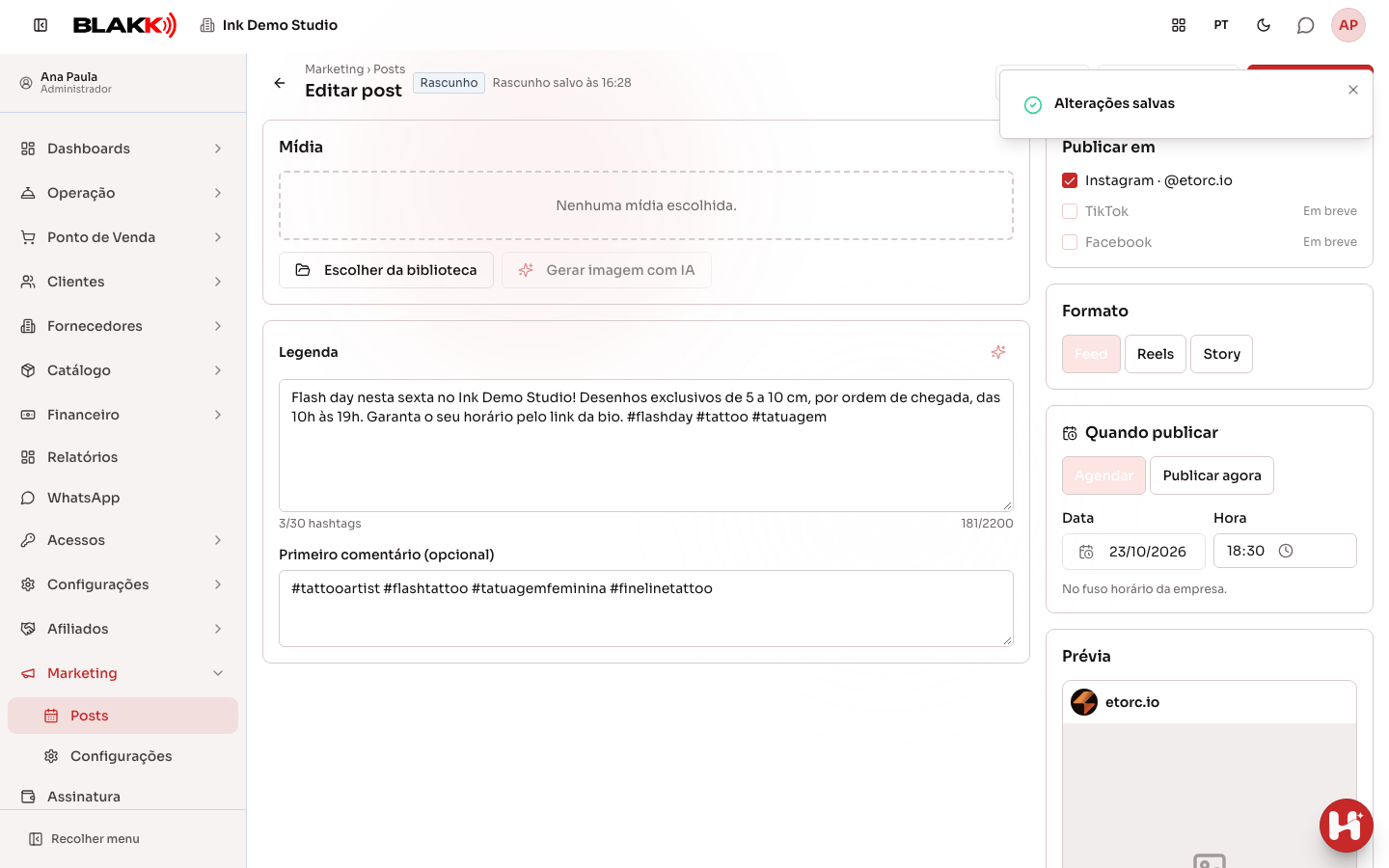Click the clock icon in Hora field

click(1286, 551)
